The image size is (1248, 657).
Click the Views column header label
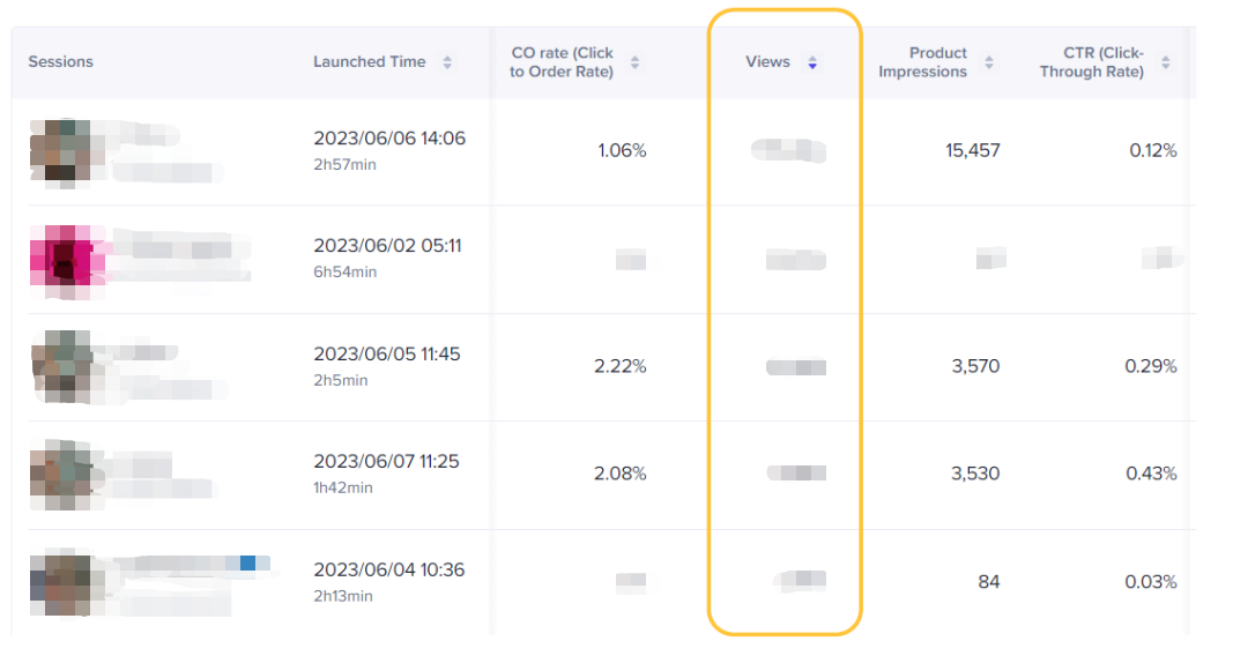click(x=767, y=62)
